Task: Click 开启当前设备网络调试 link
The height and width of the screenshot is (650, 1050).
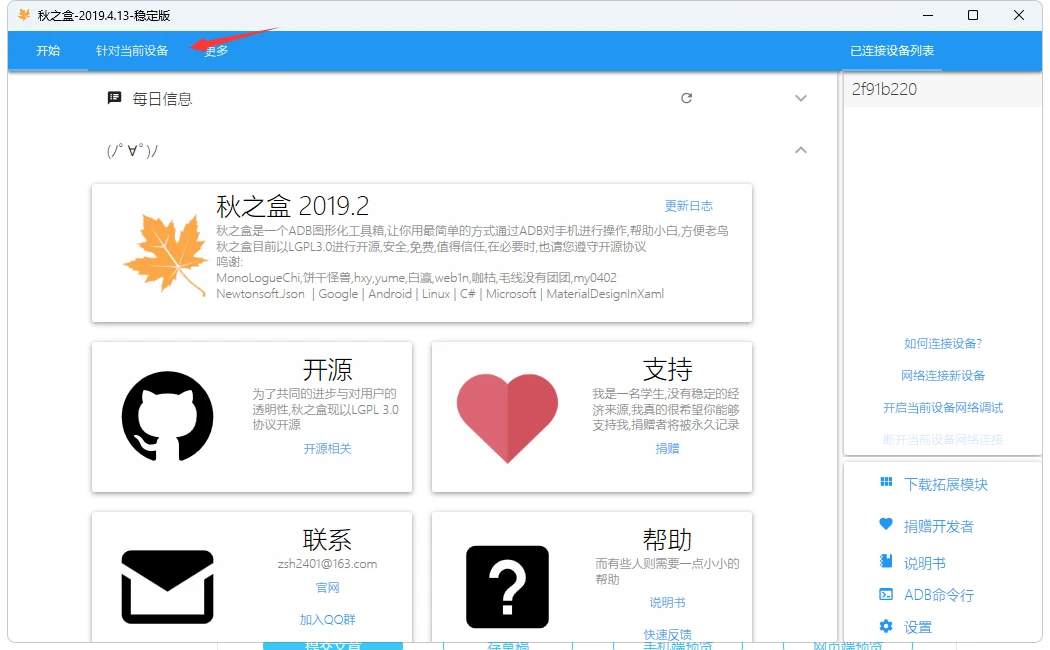Action: click(x=943, y=408)
